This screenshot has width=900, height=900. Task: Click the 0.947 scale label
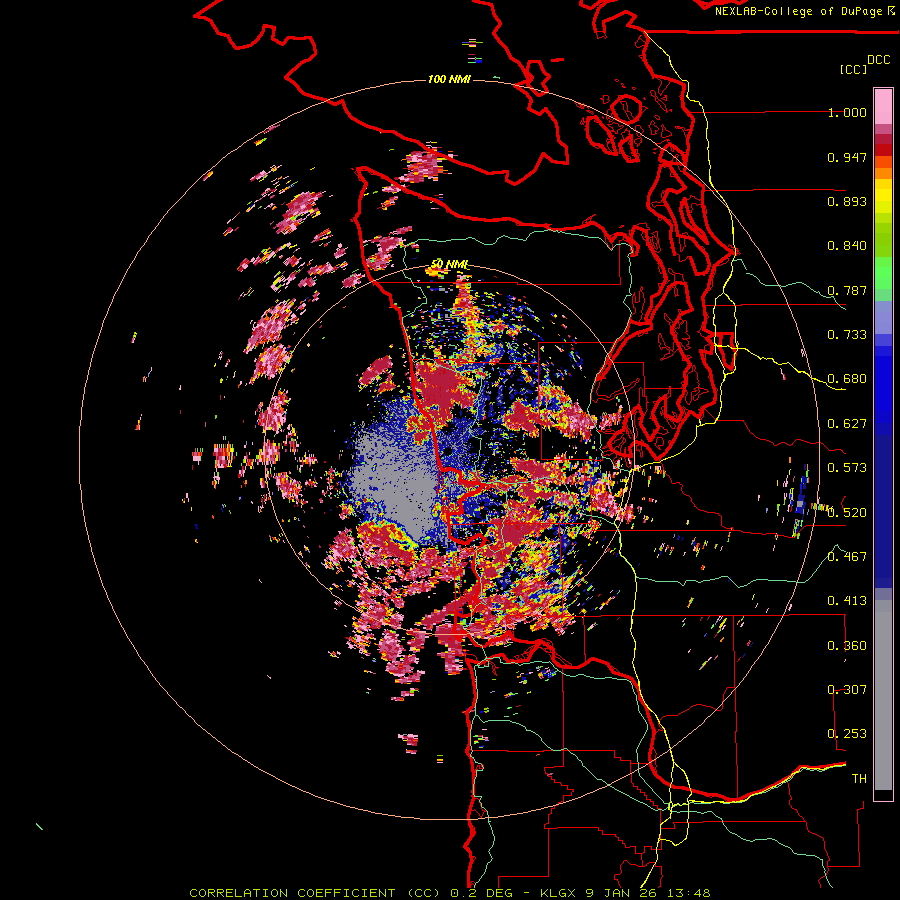pos(847,157)
